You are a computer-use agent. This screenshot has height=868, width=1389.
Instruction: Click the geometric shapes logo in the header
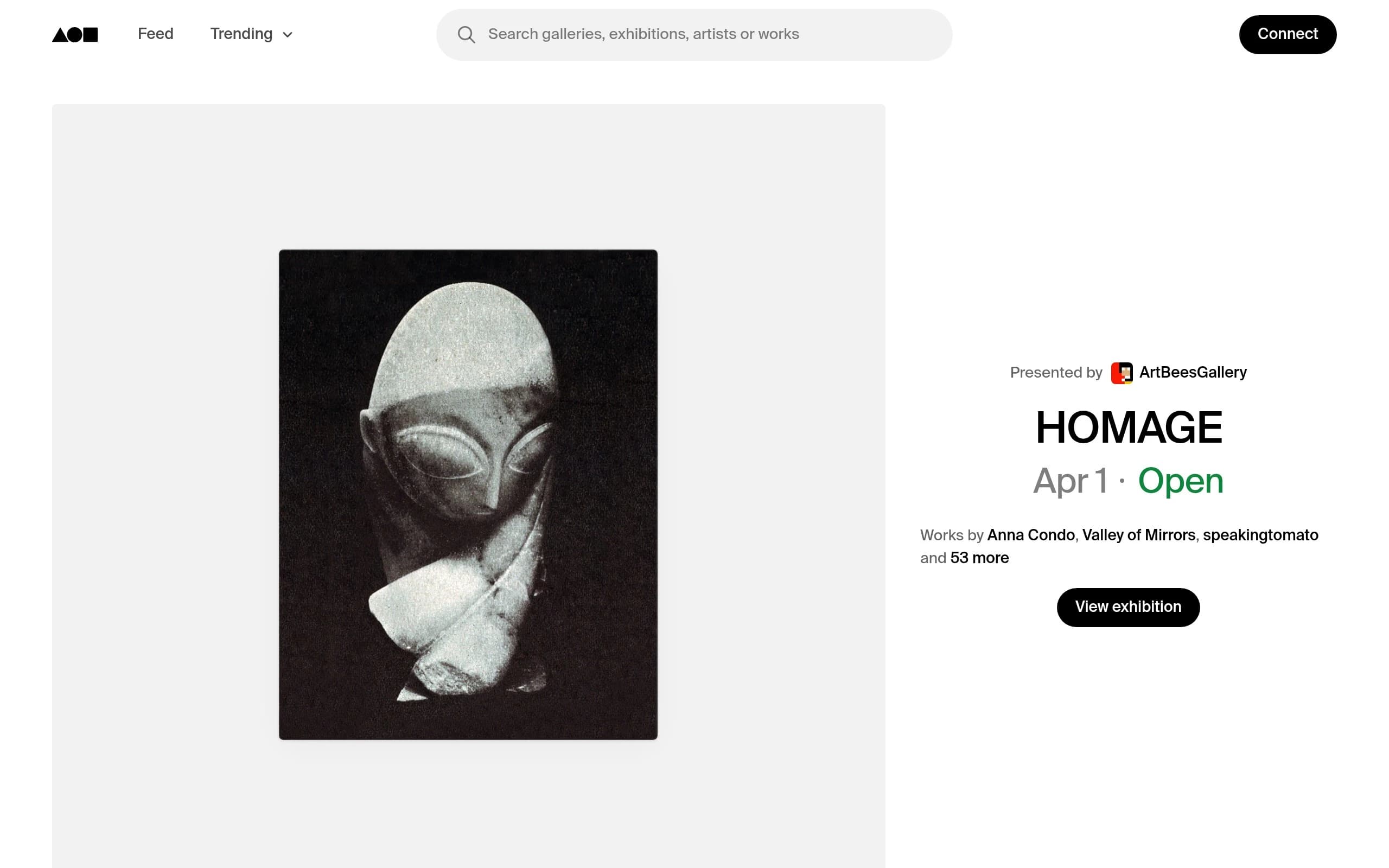(x=75, y=34)
